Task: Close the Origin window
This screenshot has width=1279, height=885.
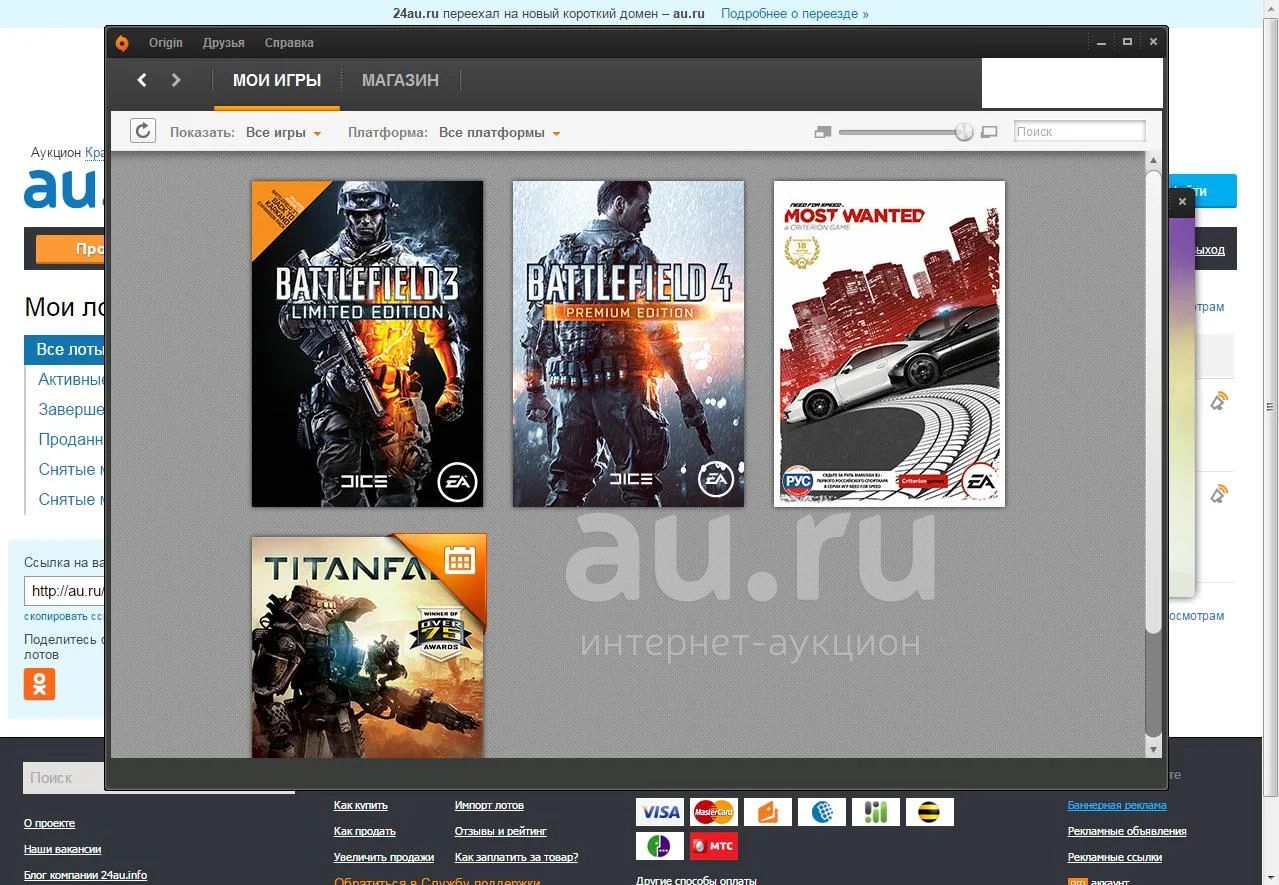Action: point(1153,42)
